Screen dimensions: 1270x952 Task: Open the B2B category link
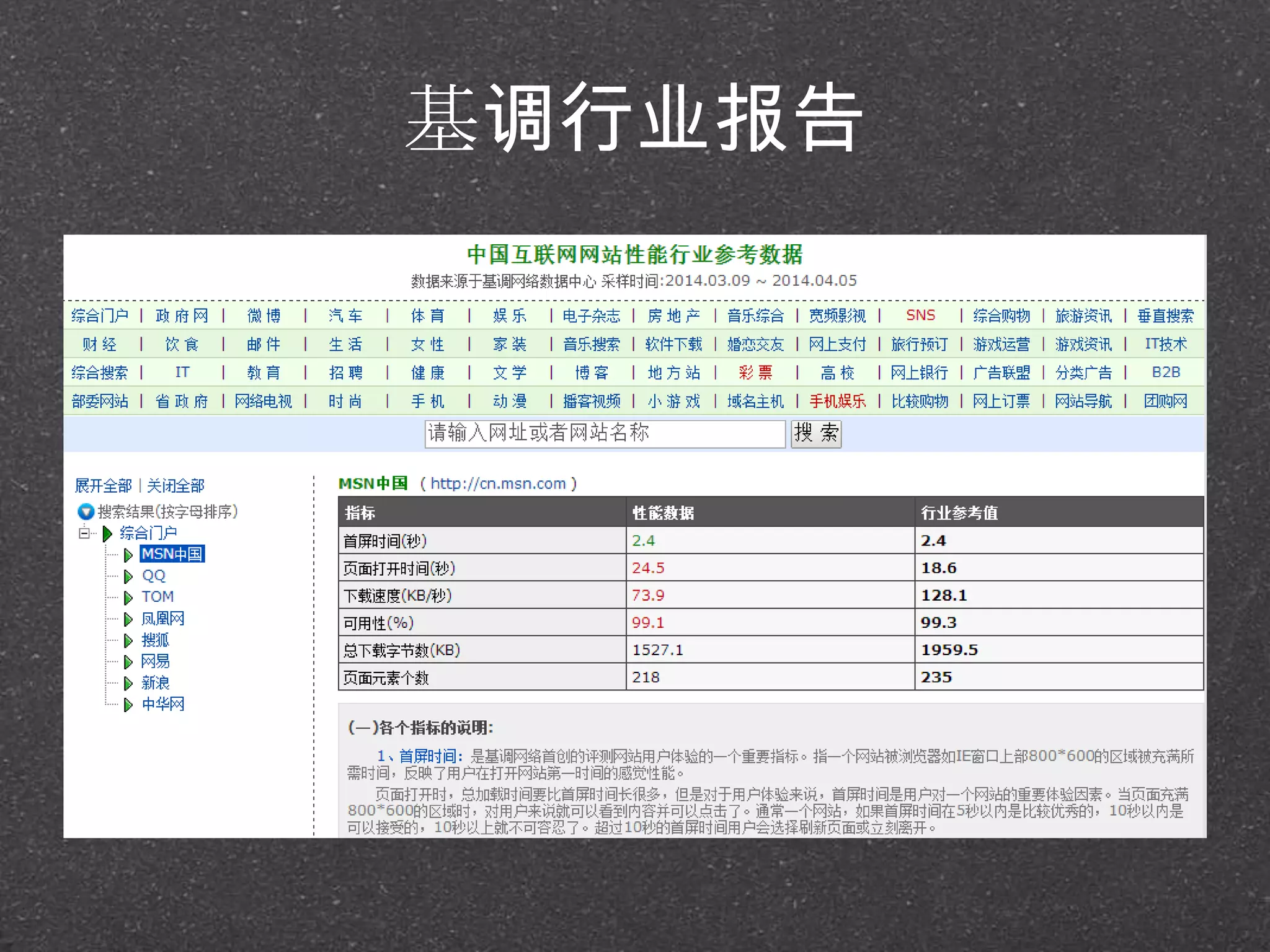1166,372
